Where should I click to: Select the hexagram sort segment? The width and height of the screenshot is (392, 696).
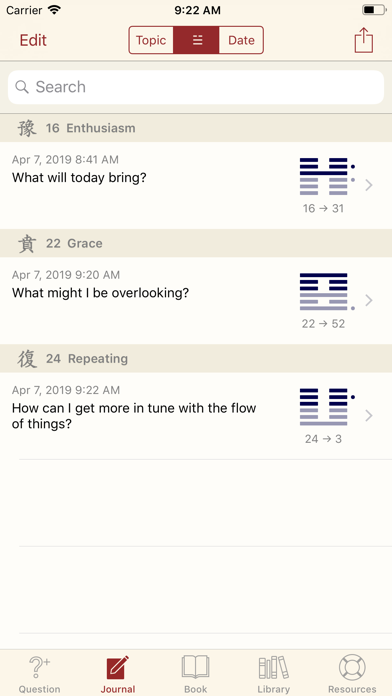tap(196, 40)
